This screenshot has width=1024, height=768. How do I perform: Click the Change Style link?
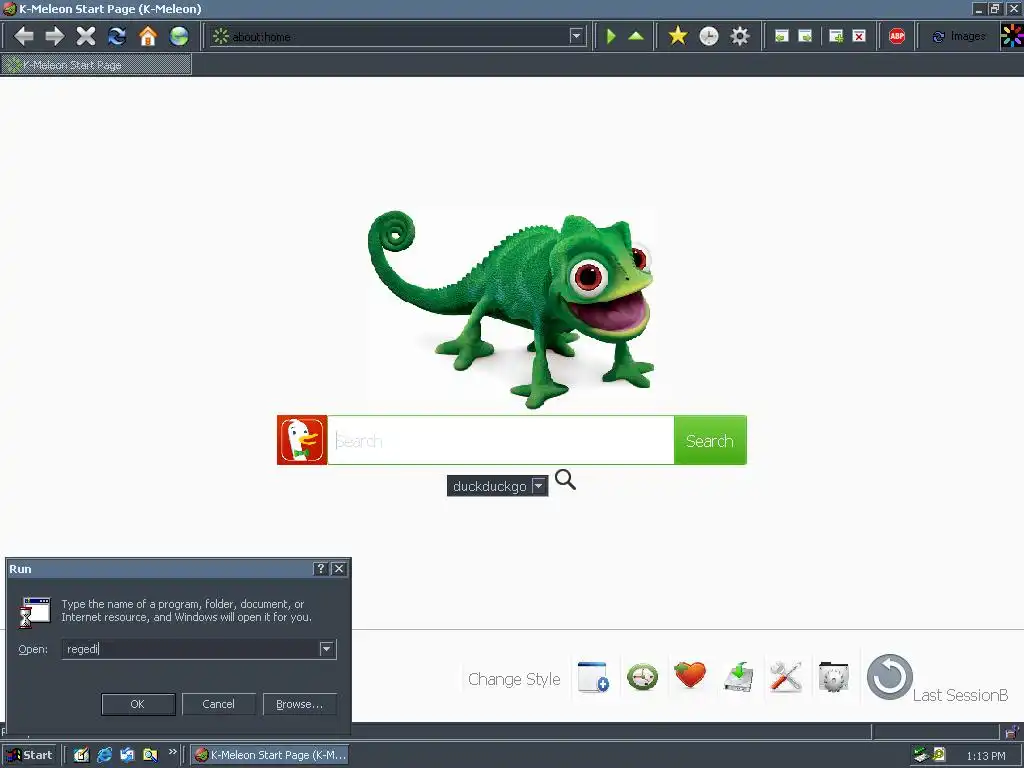click(x=514, y=679)
